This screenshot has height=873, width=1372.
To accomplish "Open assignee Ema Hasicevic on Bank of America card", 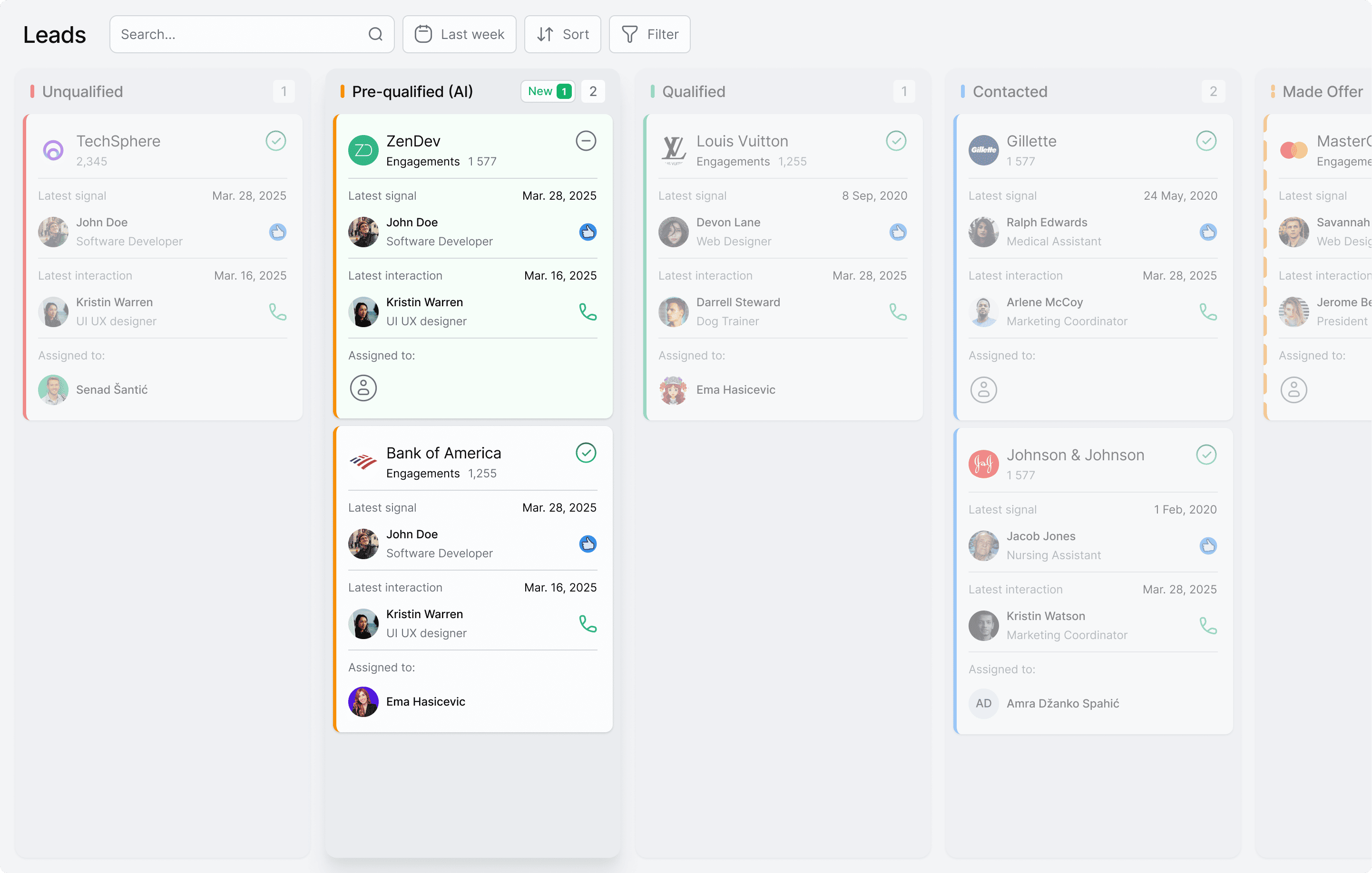I will tap(425, 702).
